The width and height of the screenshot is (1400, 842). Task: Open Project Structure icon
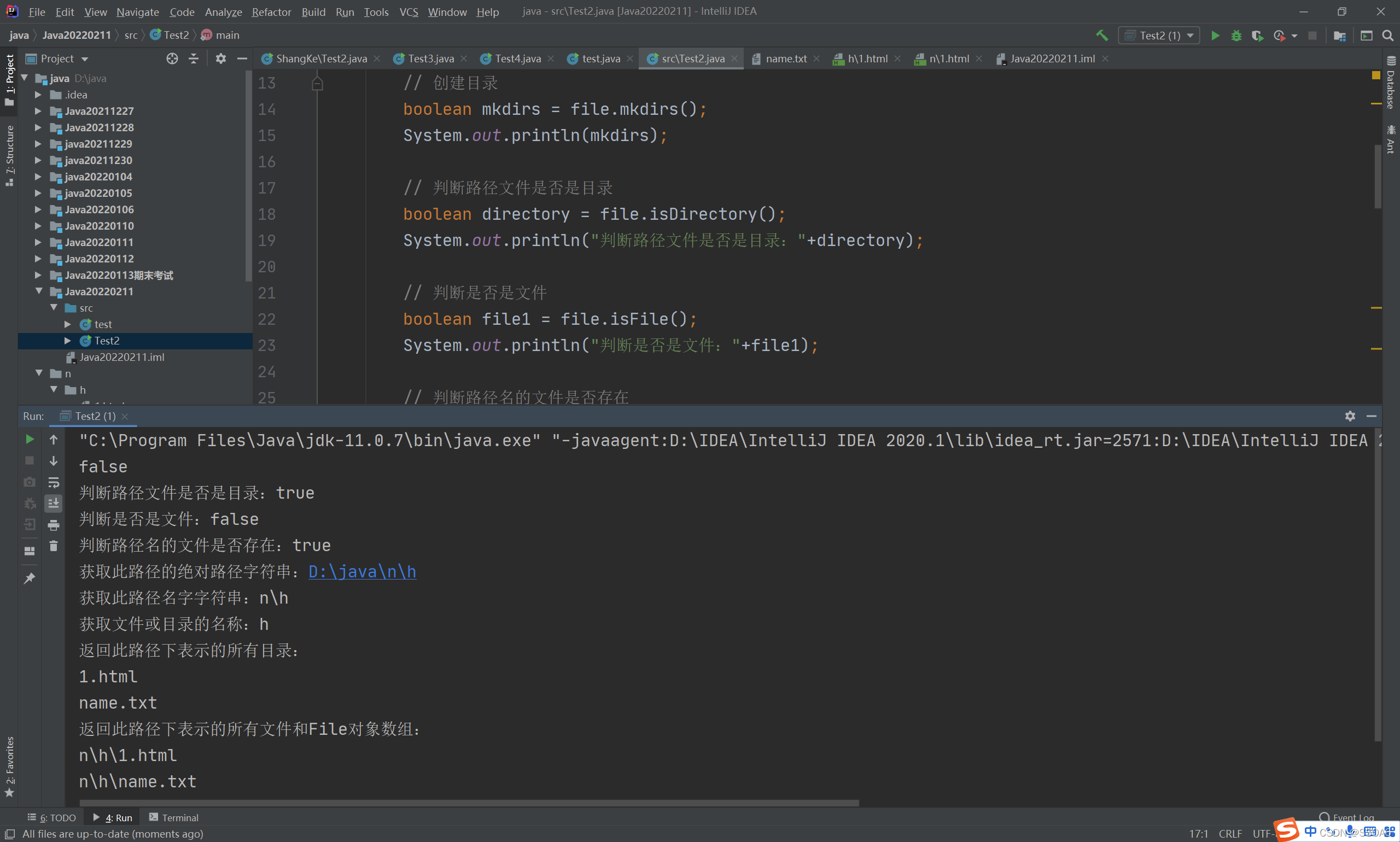pos(1339,35)
